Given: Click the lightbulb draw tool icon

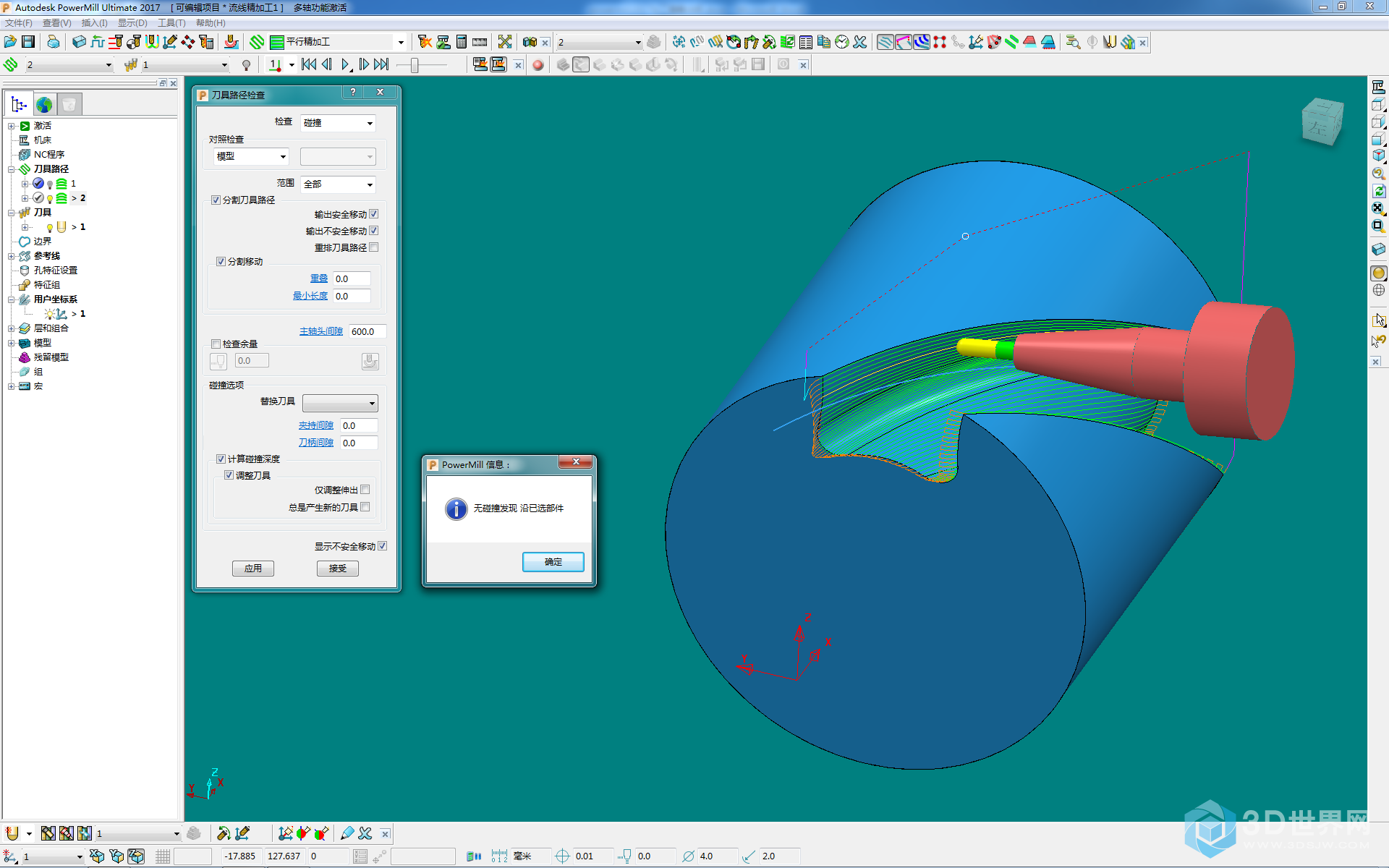Looking at the screenshot, I should pos(246,65).
